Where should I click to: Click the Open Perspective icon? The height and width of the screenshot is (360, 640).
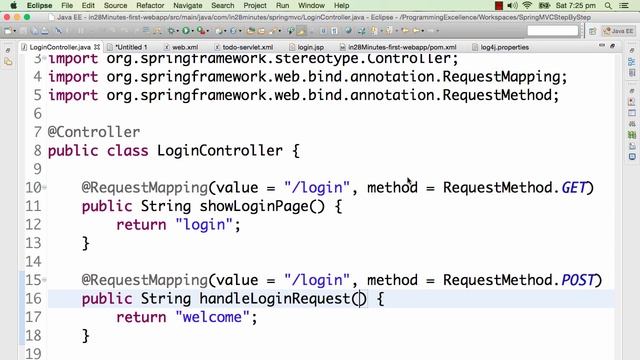tap(592, 31)
